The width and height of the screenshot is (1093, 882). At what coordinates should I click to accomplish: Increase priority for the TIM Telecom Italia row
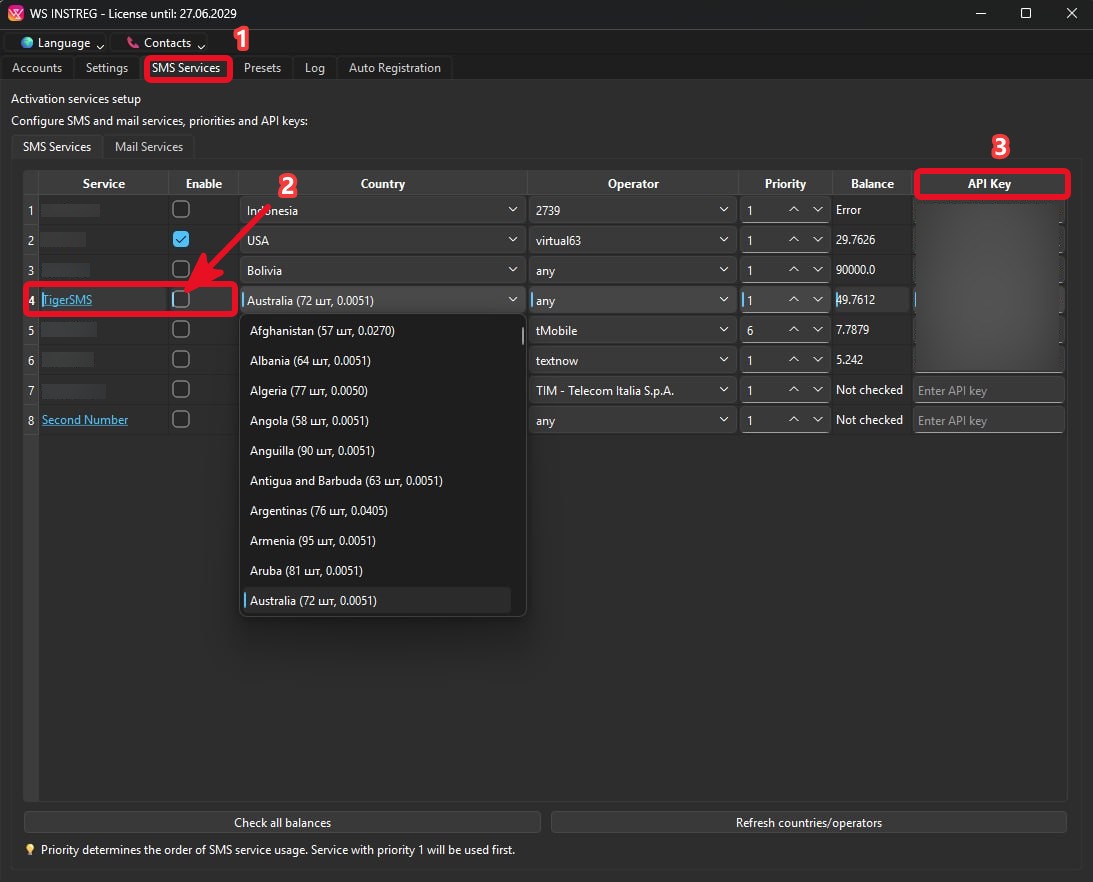tap(793, 389)
